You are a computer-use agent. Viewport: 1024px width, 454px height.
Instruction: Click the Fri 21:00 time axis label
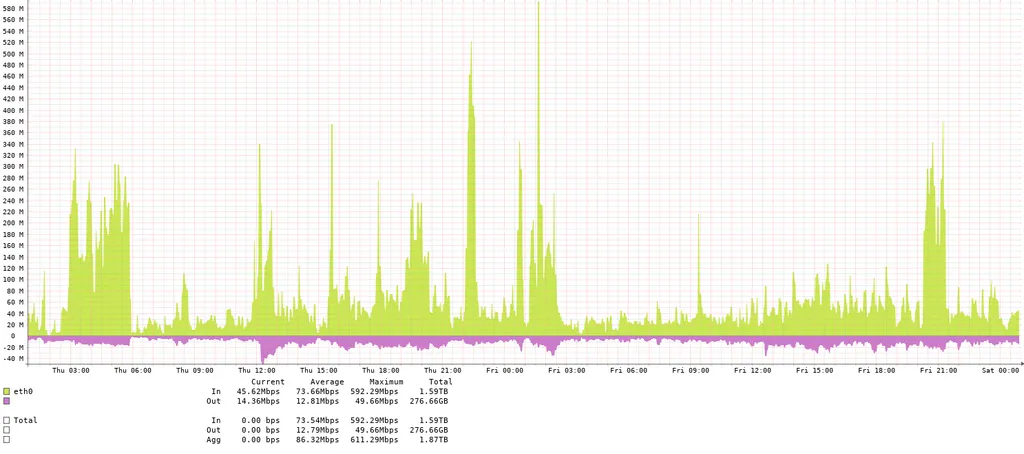(941, 370)
